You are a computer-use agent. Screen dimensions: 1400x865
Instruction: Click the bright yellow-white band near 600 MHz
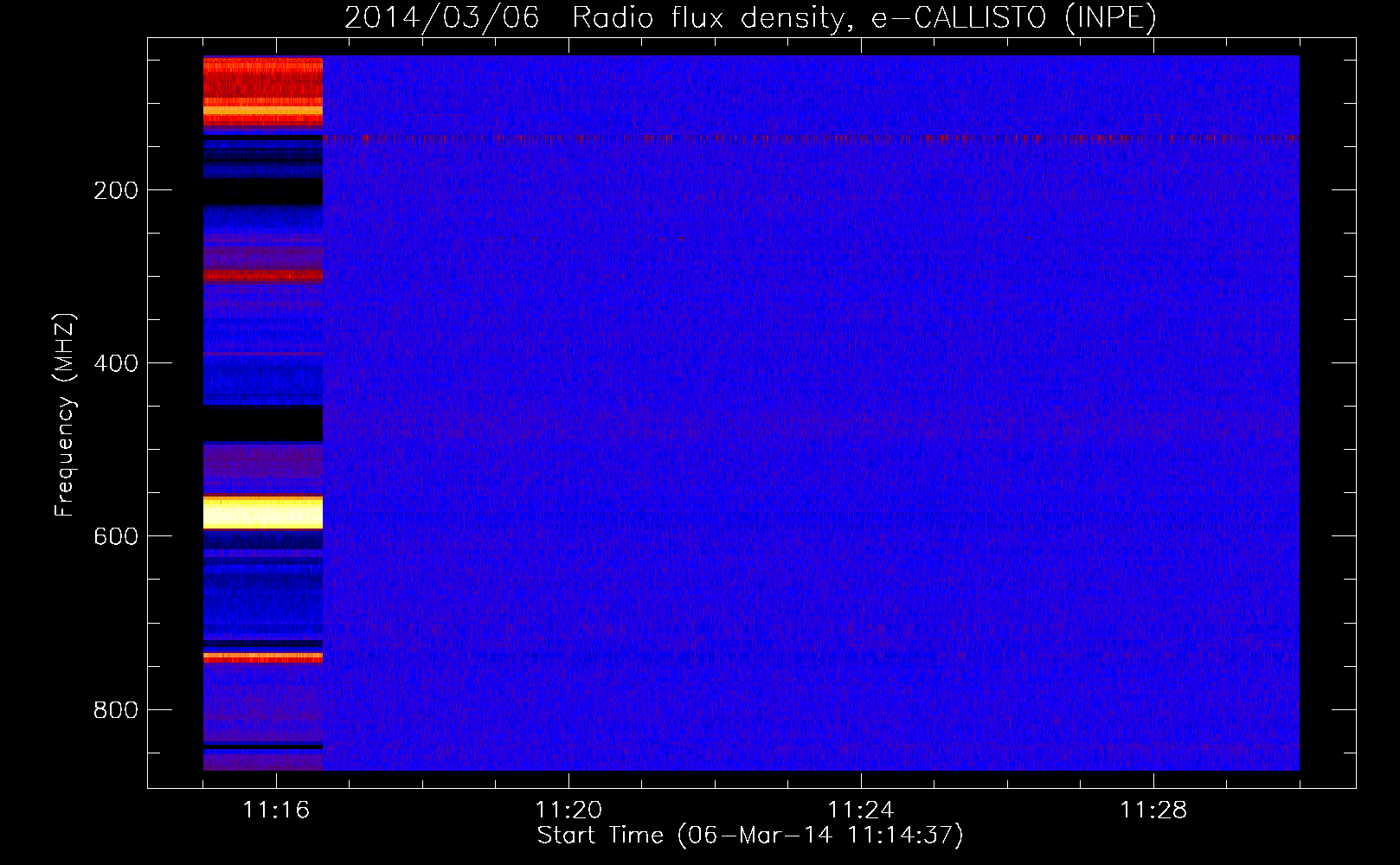tap(263, 512)
